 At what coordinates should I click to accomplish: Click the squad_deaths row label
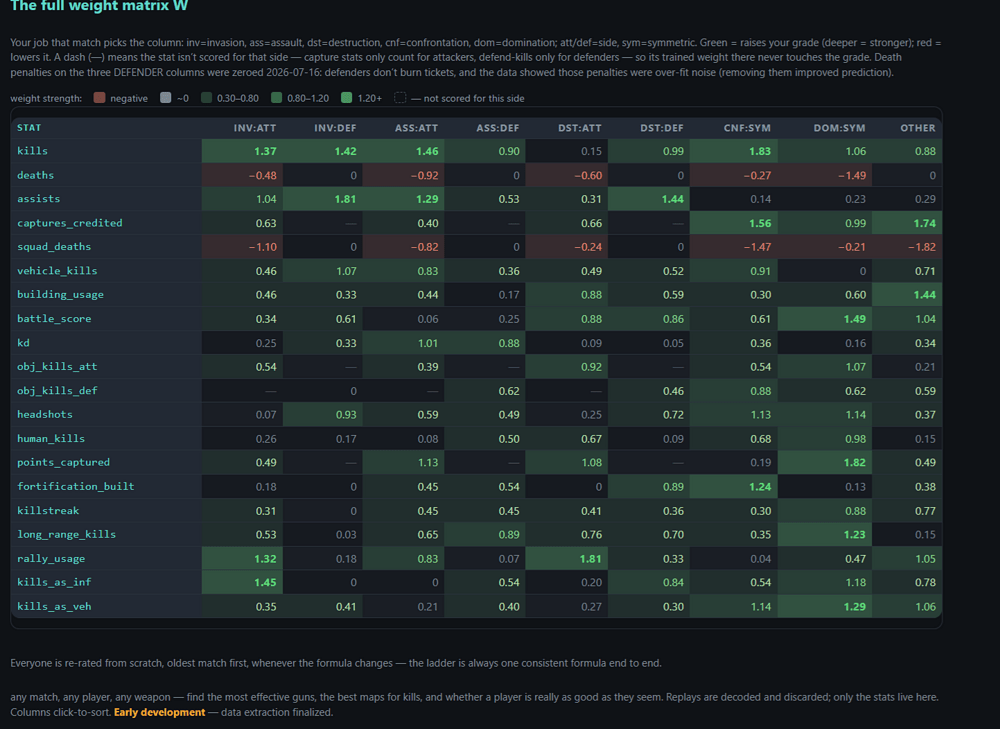pyautogui.click(x=54, y=246)
